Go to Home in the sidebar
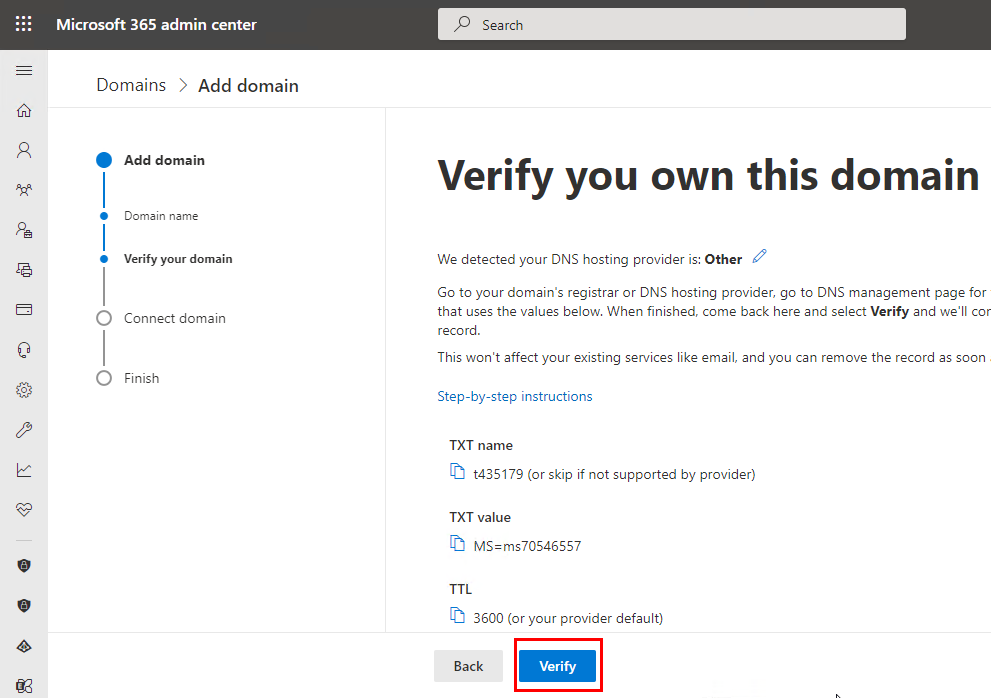991x698 pixels. point(24,111)
